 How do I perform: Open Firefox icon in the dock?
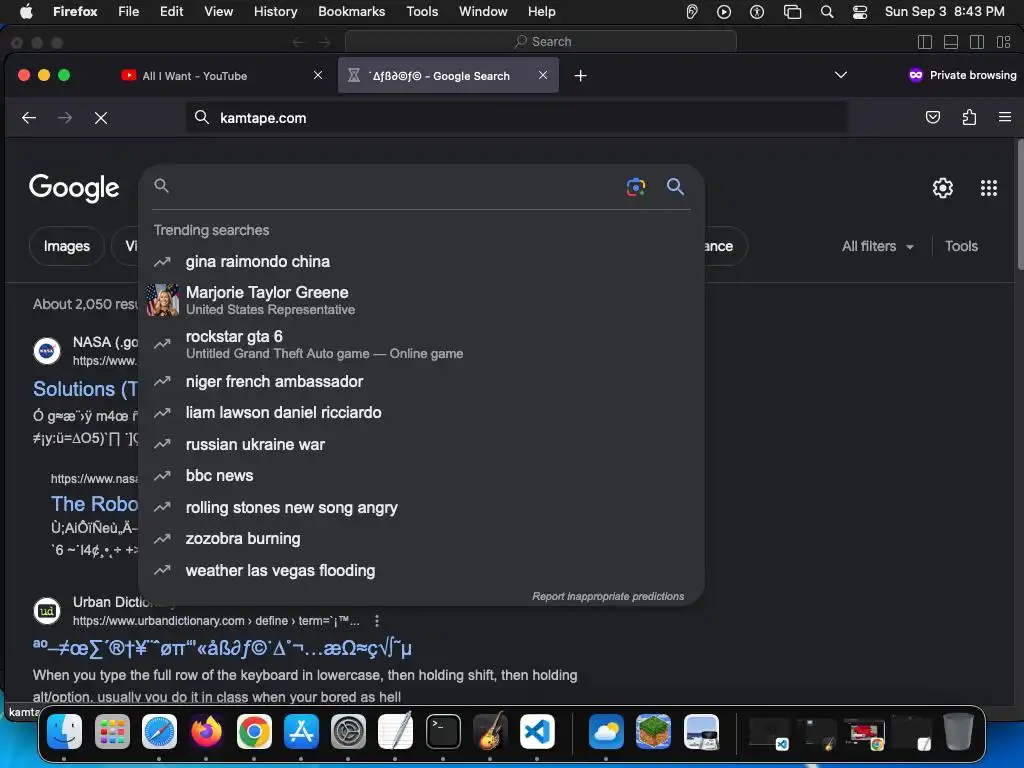(x=206, y=731)
